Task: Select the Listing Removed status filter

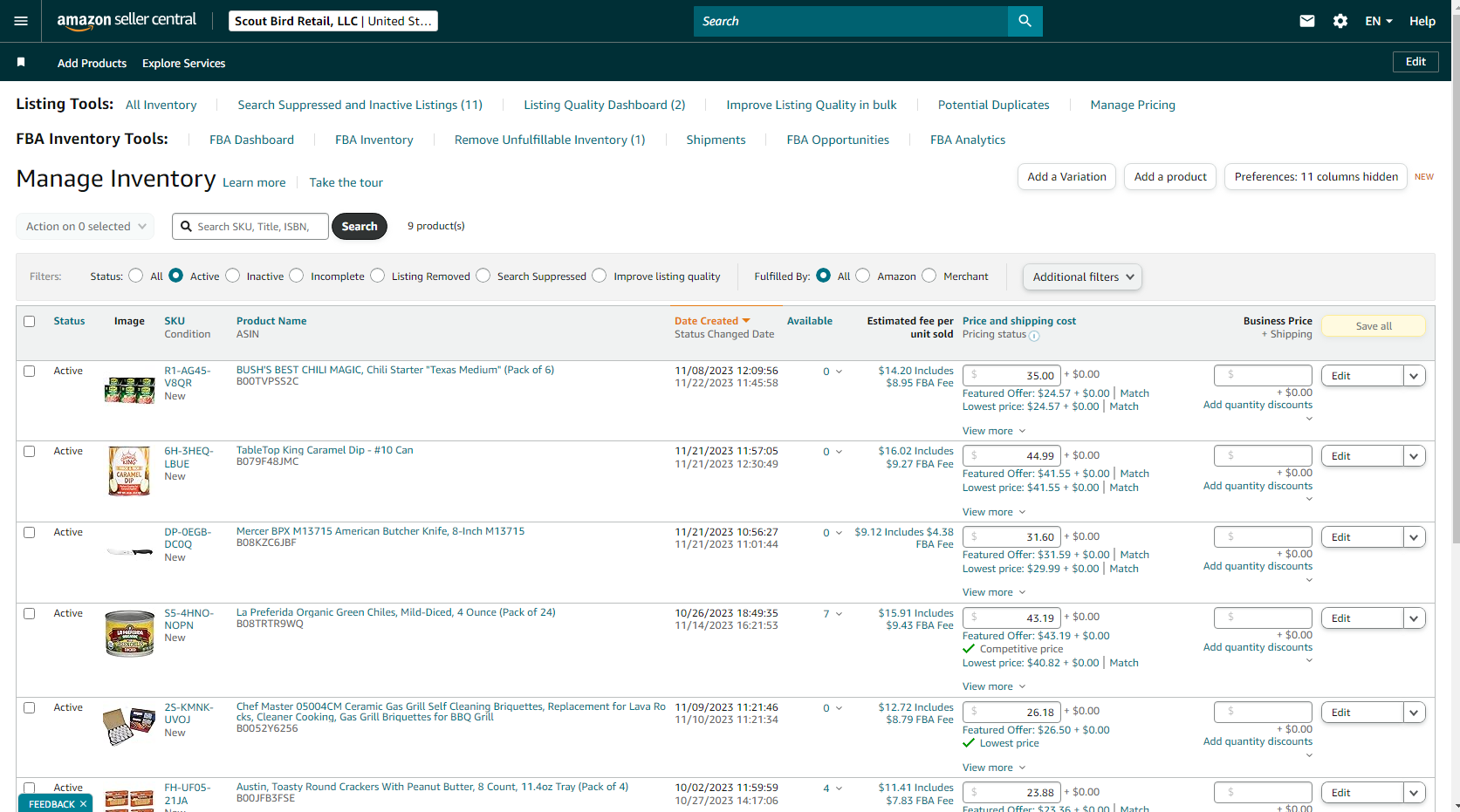Action: click(378, 276)
